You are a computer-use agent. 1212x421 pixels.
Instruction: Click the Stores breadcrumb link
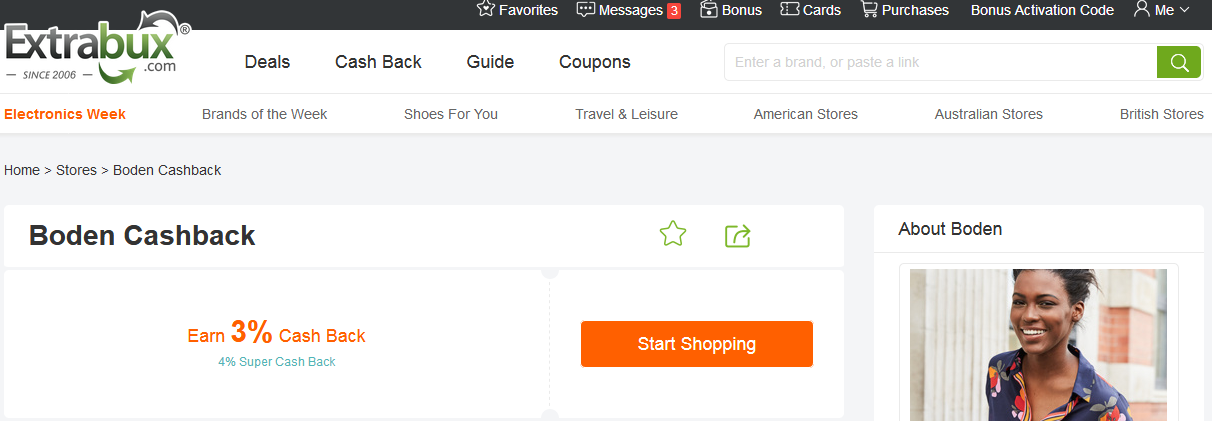pos(76,170)
